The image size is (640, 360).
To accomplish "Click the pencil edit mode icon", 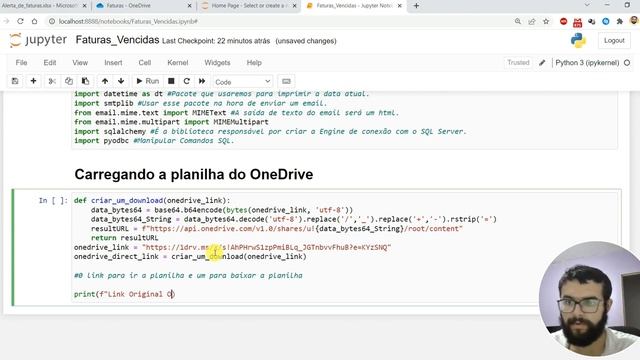I will click(x=542, y=63).
